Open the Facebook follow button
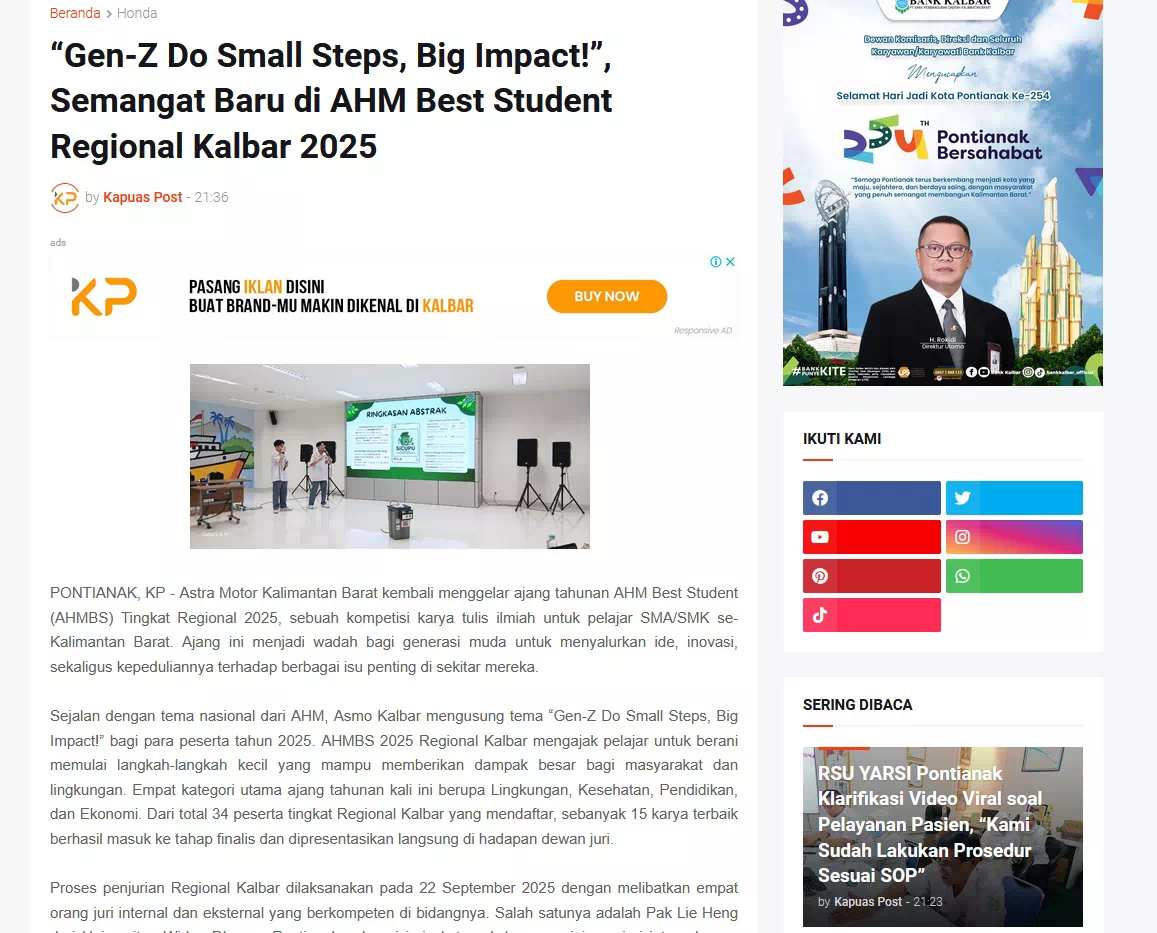 [x=871, y=498]
